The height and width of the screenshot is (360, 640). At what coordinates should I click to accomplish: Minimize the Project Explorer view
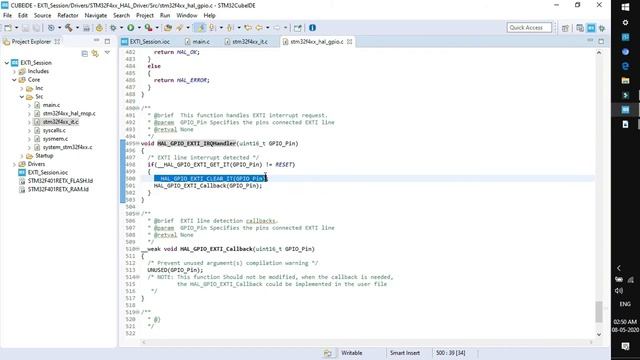[96, 41]
